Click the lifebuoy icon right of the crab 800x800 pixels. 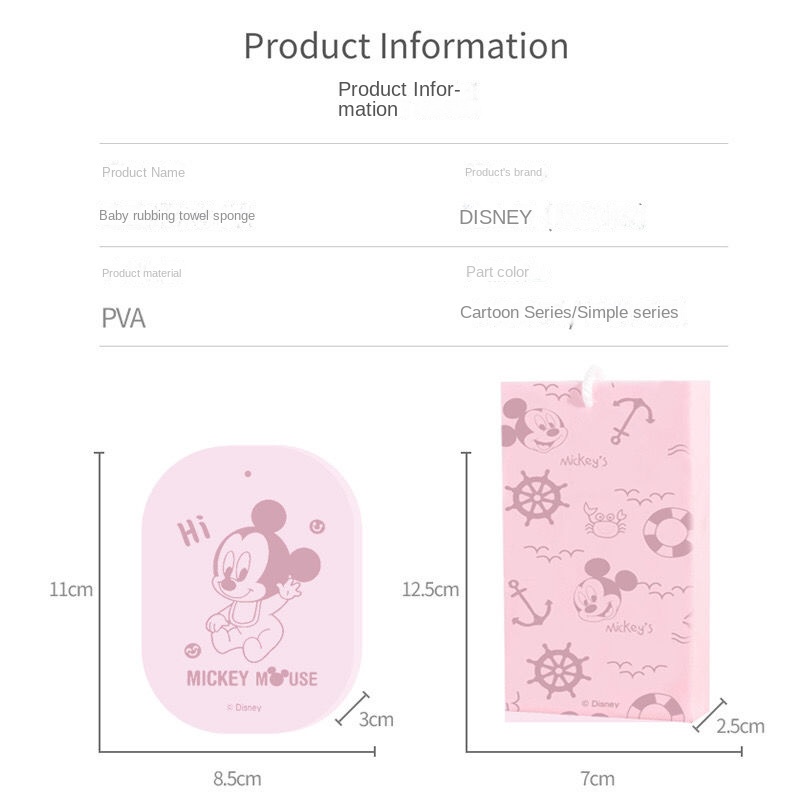coord(668,530)
